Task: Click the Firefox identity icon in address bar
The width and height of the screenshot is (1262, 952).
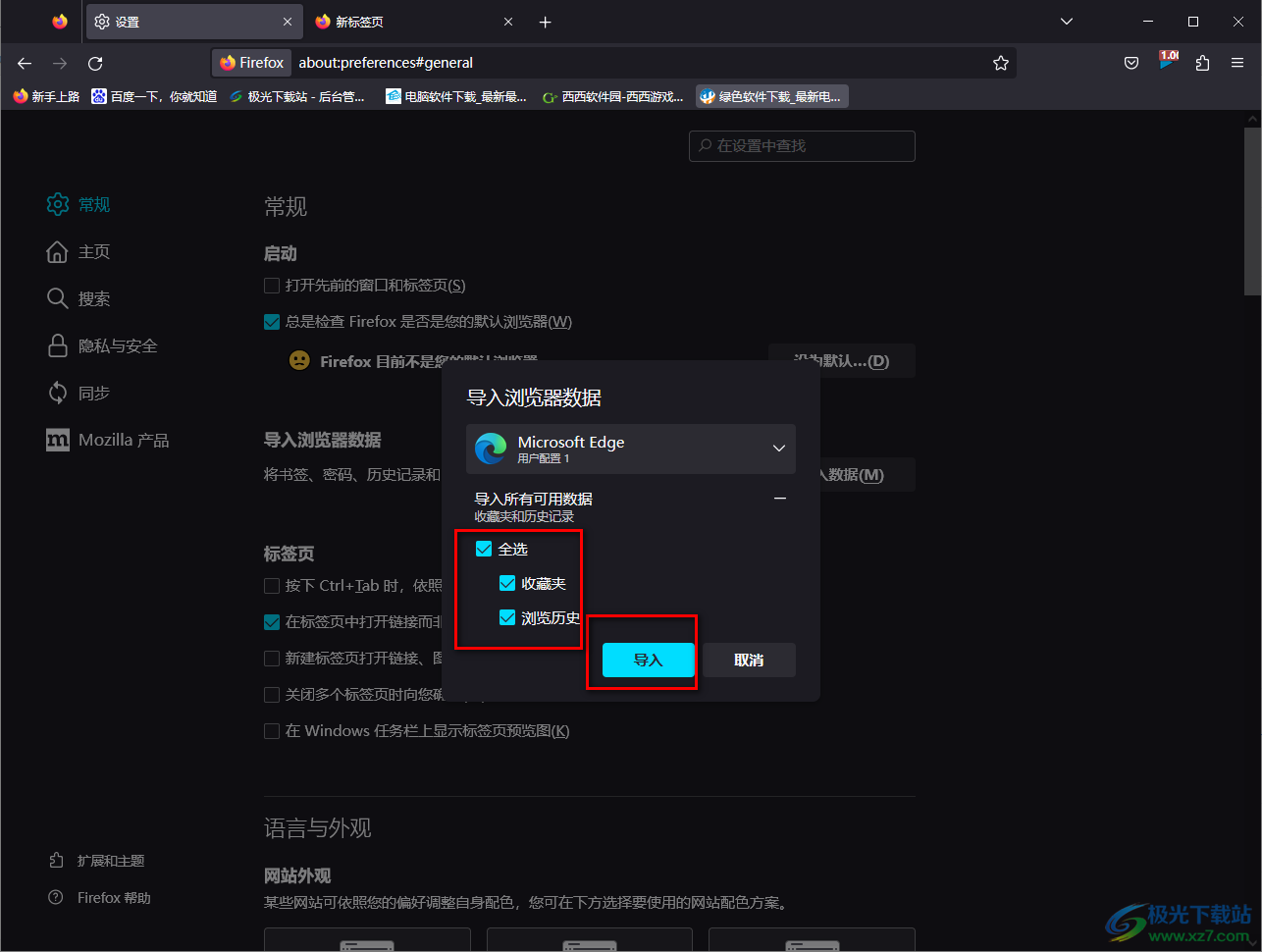Action: click(x=252, y=63)
